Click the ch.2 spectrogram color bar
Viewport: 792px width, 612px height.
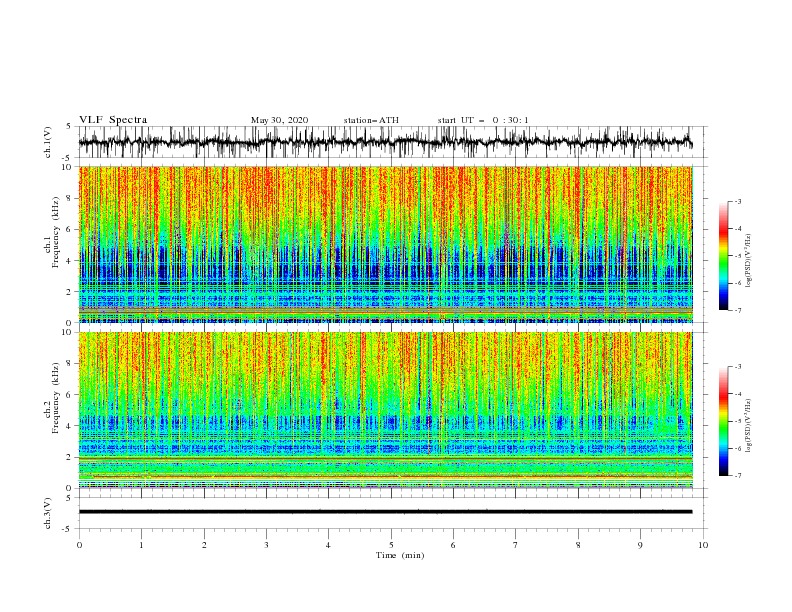724,421
